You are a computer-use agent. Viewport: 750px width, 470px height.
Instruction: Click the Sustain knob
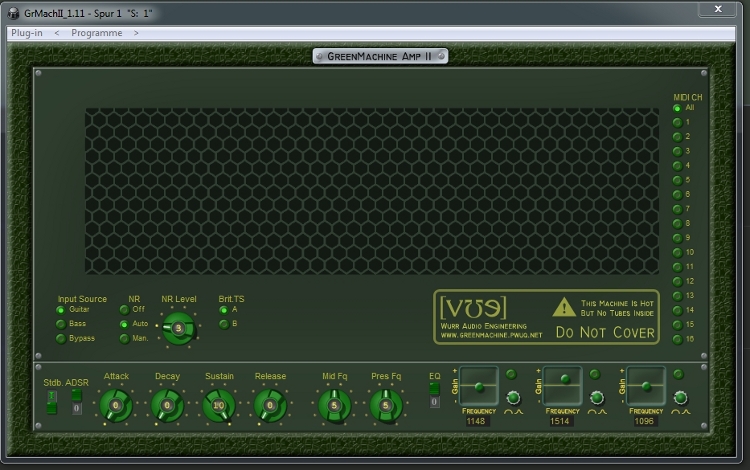218,405
